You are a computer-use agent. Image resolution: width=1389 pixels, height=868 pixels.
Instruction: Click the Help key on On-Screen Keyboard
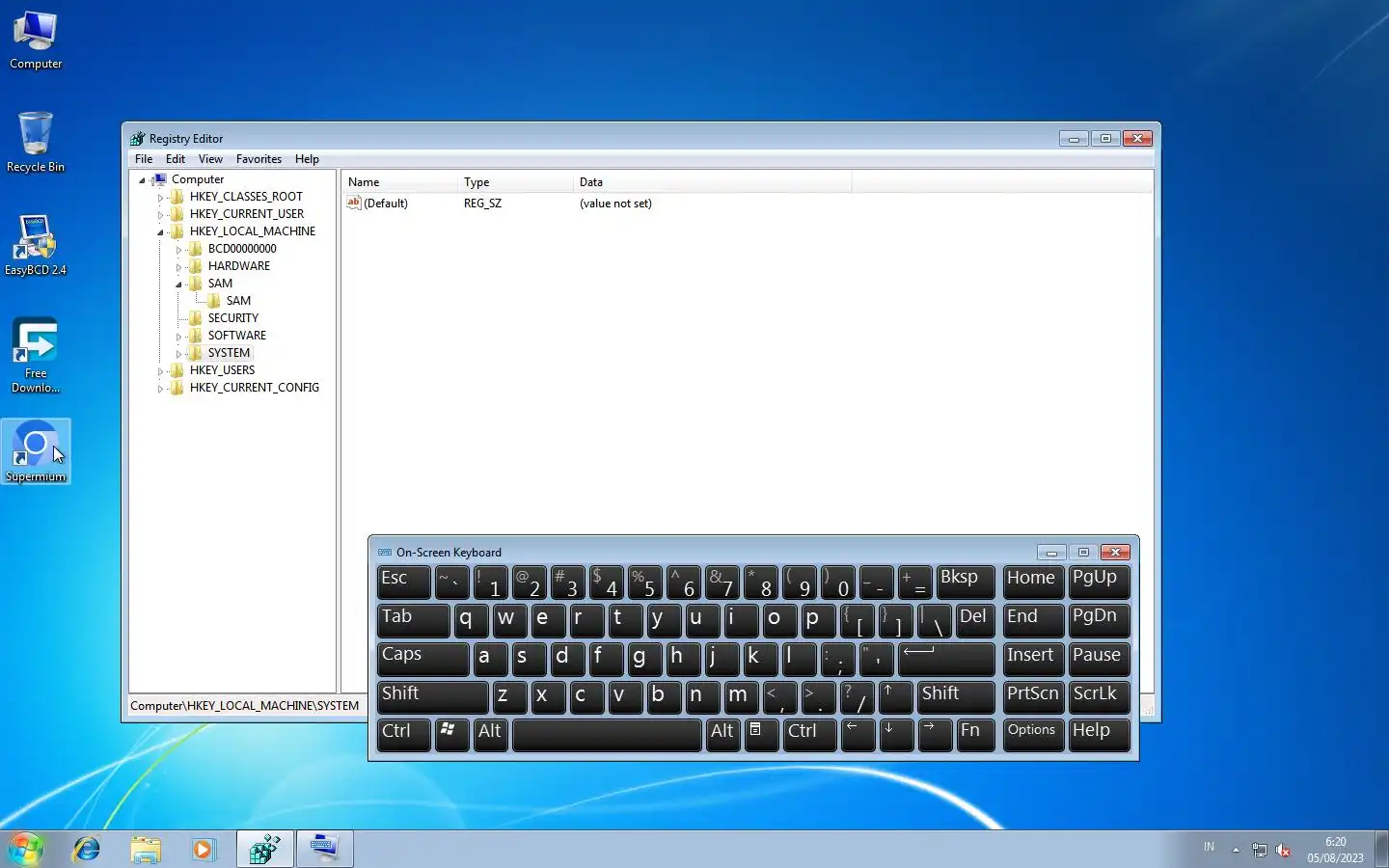1100,735
